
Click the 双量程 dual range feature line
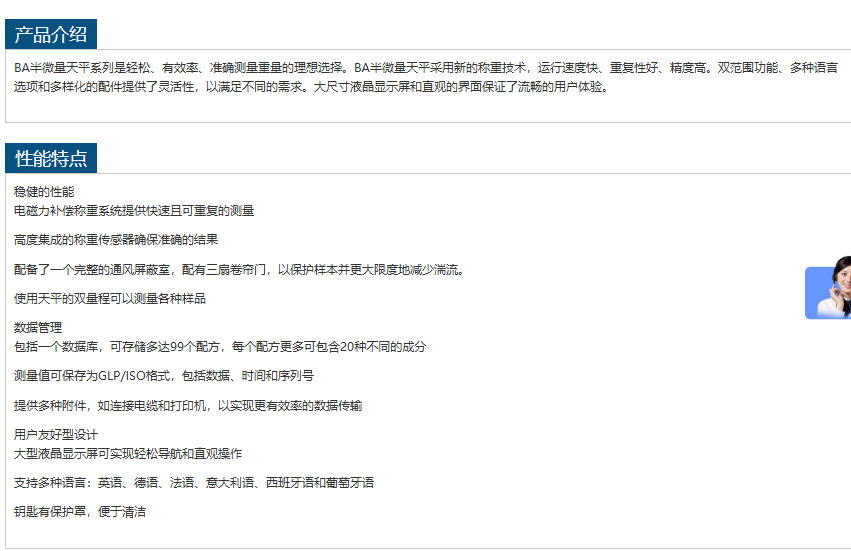[x=110, y=299]
